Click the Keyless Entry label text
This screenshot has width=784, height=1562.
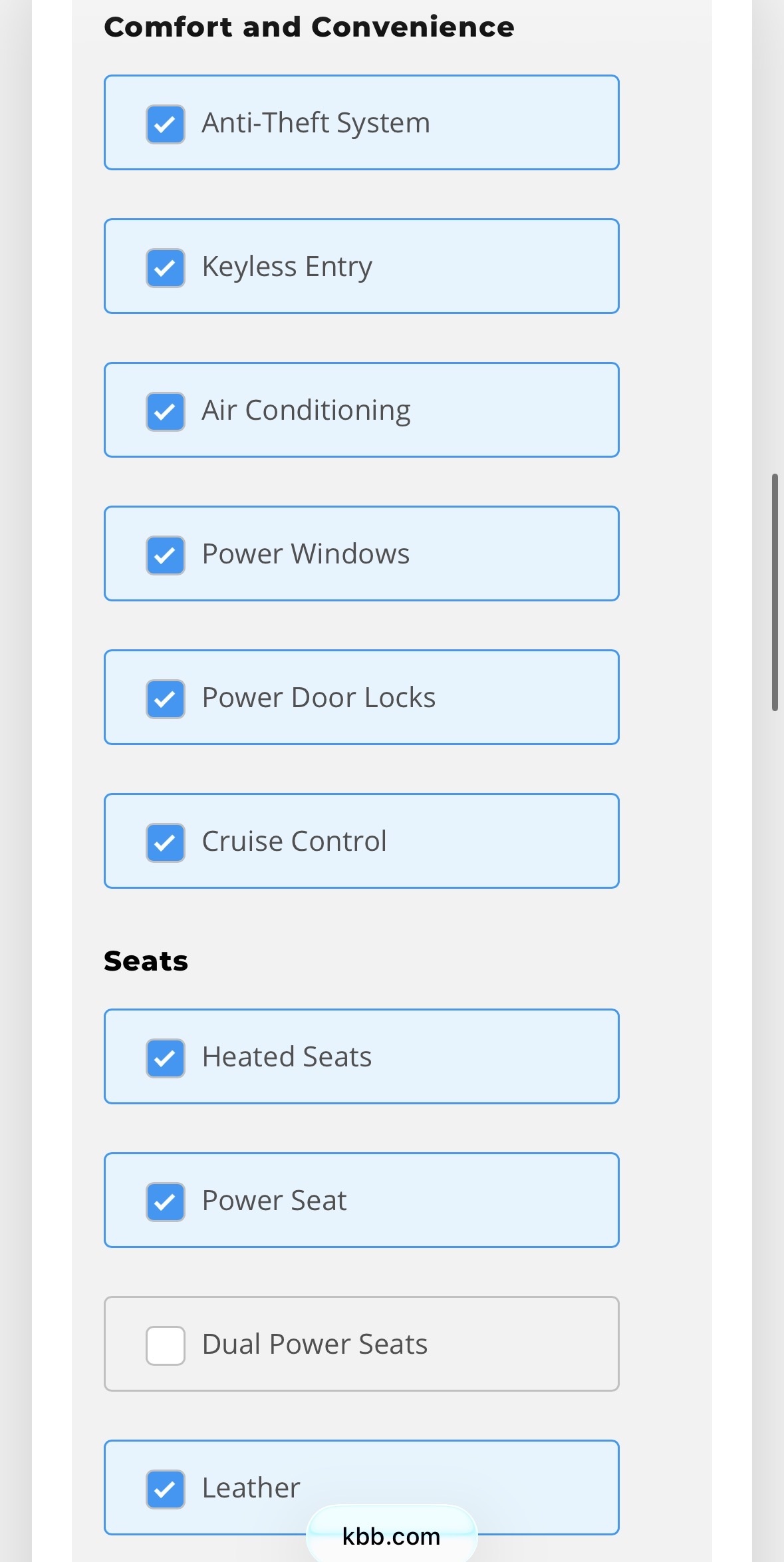pyautogui.click(x=287, y=267)
